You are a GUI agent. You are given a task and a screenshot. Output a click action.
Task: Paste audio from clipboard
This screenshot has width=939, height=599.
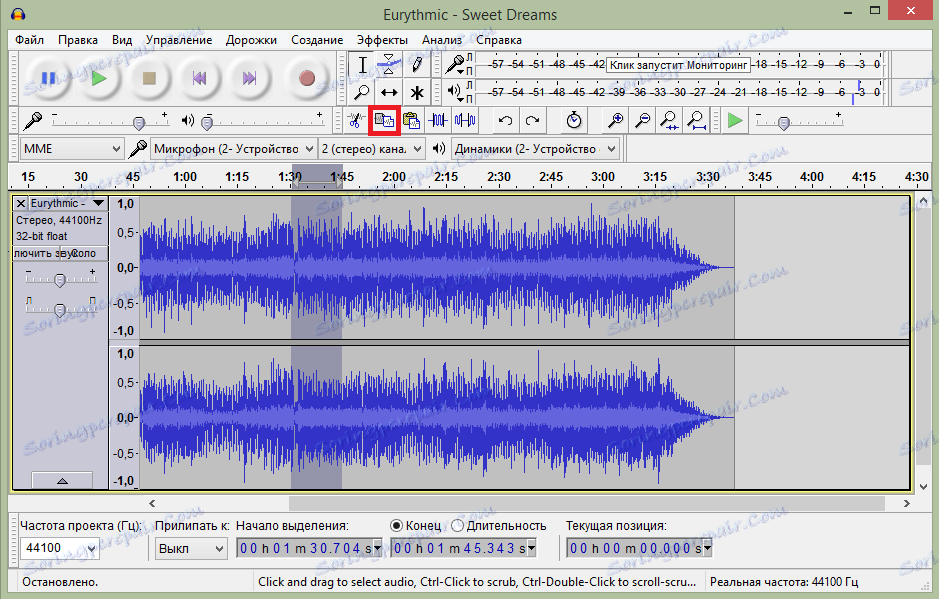point(410,120)
